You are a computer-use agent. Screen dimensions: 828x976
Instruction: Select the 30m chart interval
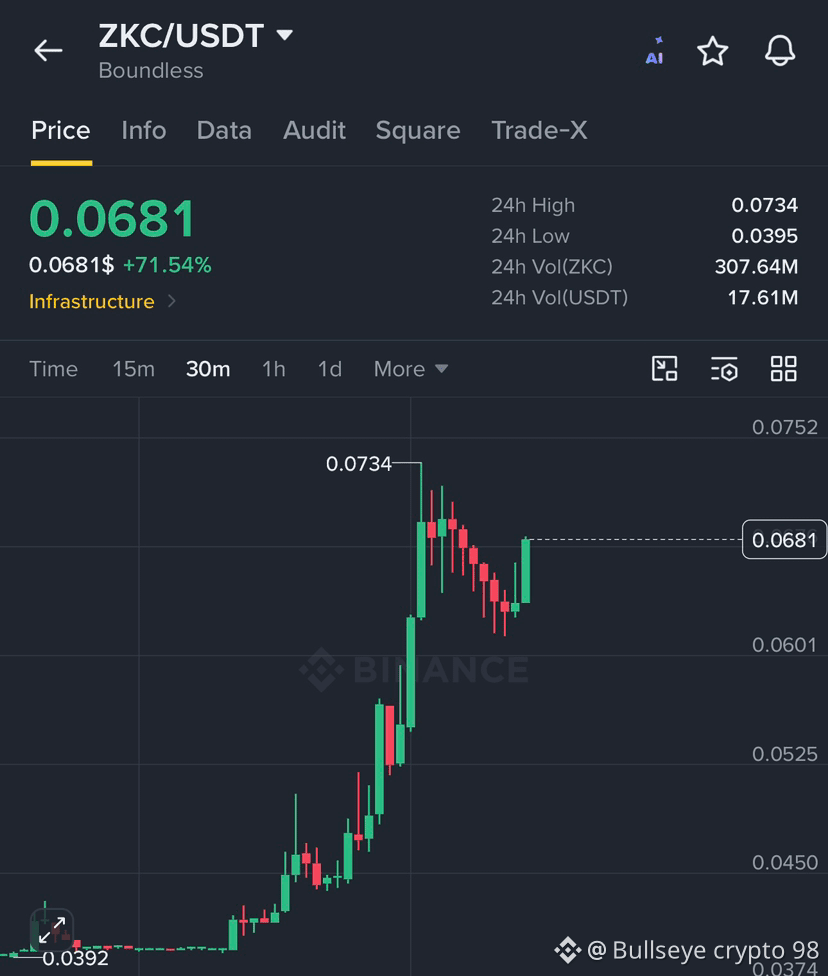click(208, 369)
